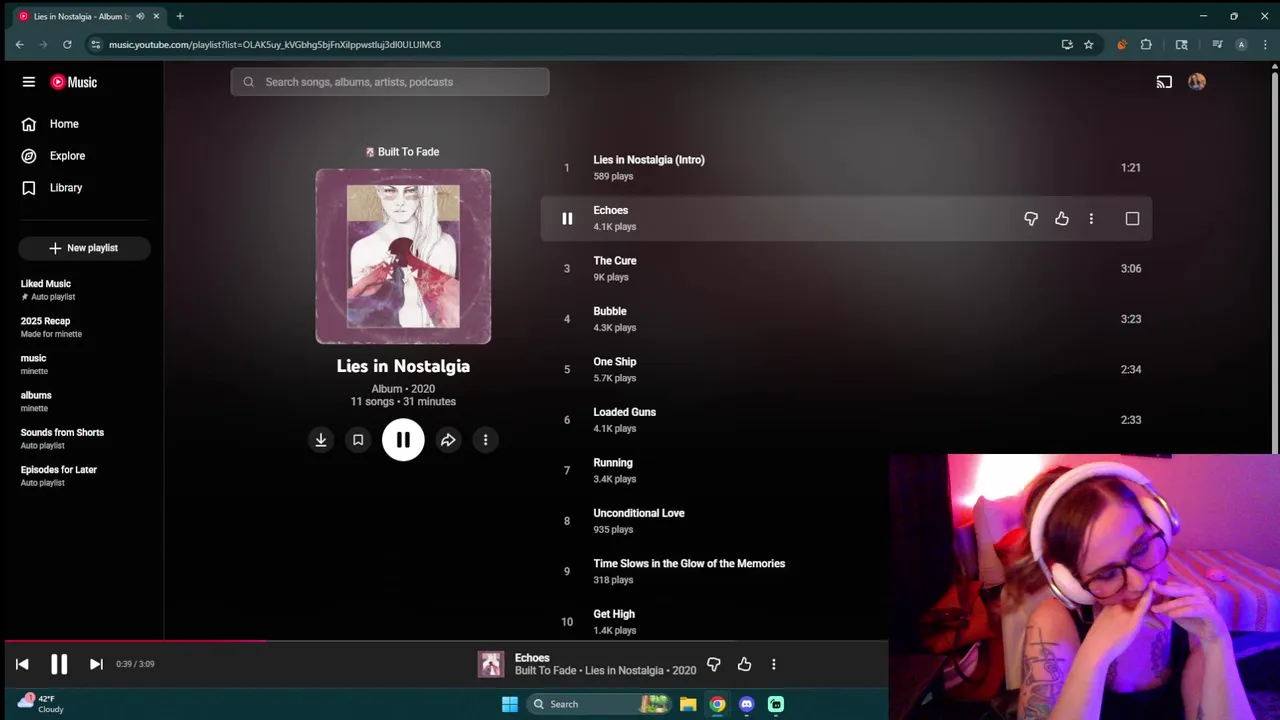Screen dimensions: 1280x720
Task: Pause album with large round button
Action: click(403, 440)
